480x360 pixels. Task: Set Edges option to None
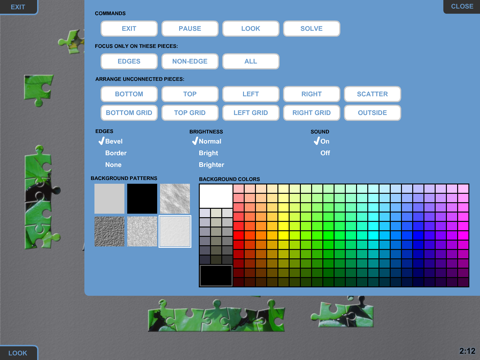(113, 165)
